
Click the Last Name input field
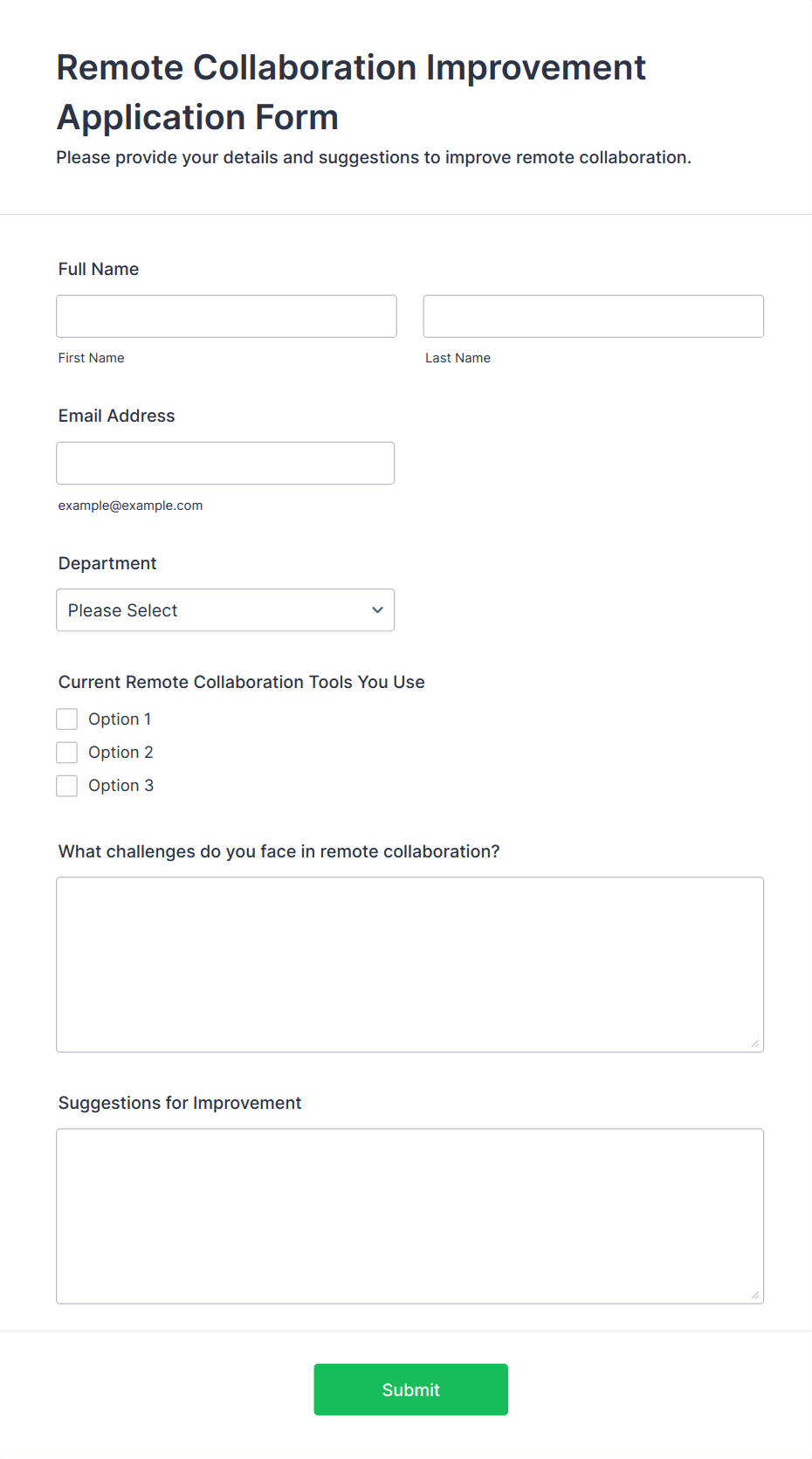pos(593,316)
